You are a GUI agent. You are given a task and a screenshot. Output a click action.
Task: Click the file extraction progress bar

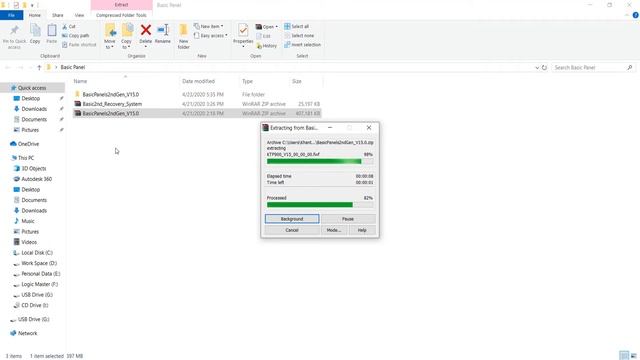point(320,161)
